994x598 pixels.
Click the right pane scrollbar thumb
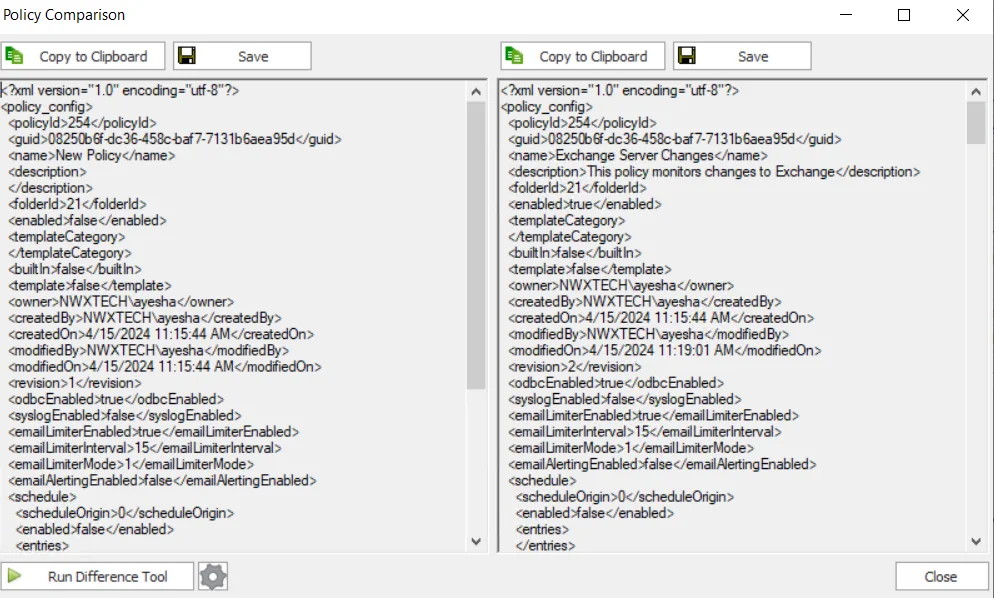click(976, 123)
